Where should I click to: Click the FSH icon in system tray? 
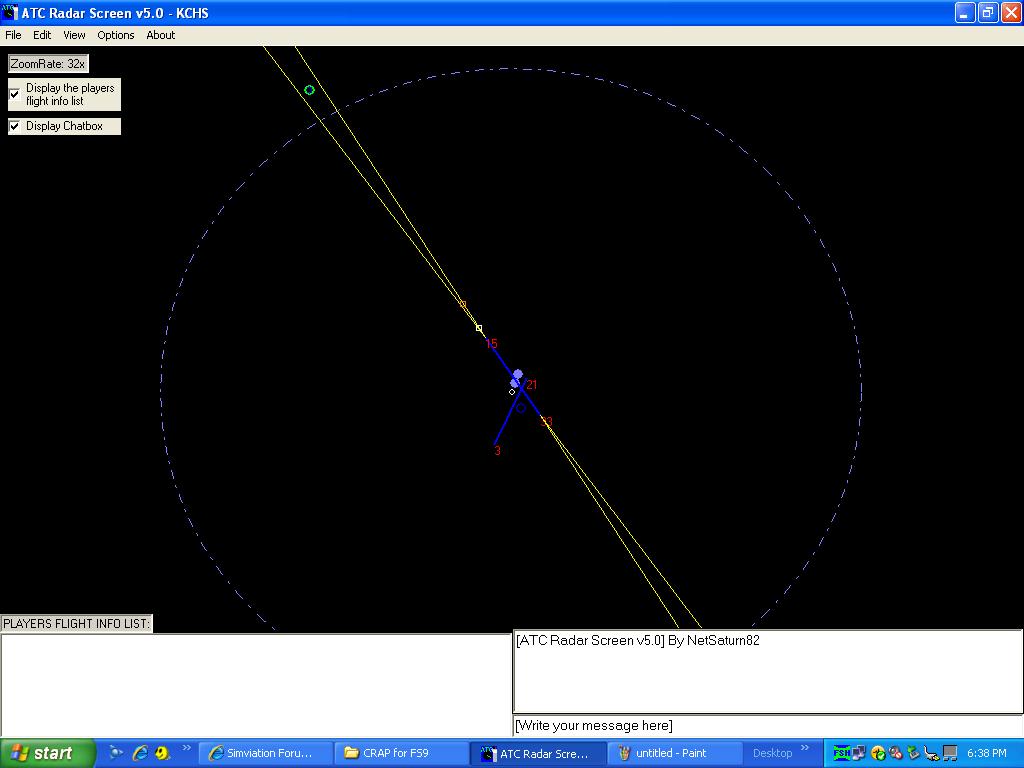click(x=841, y=753)
